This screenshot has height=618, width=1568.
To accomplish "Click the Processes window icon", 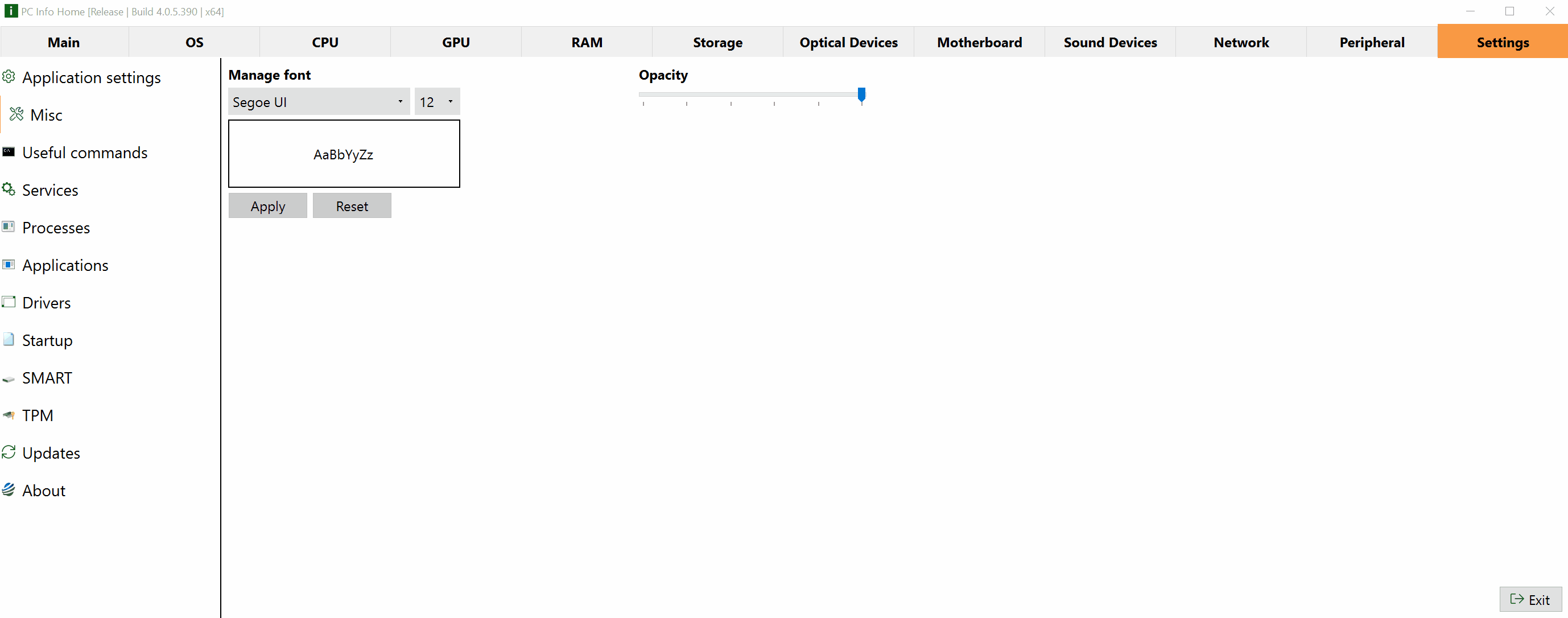I will (x=9, y=227).
